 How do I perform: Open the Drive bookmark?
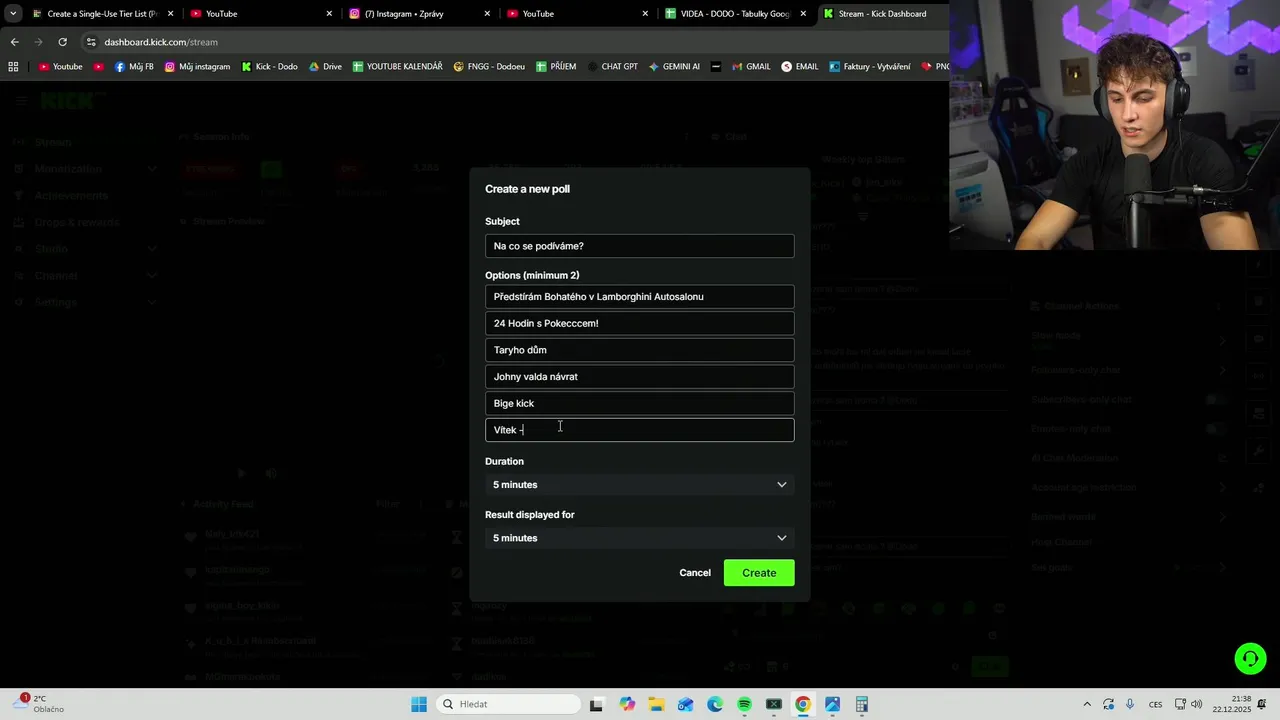(x=325, y=67)
